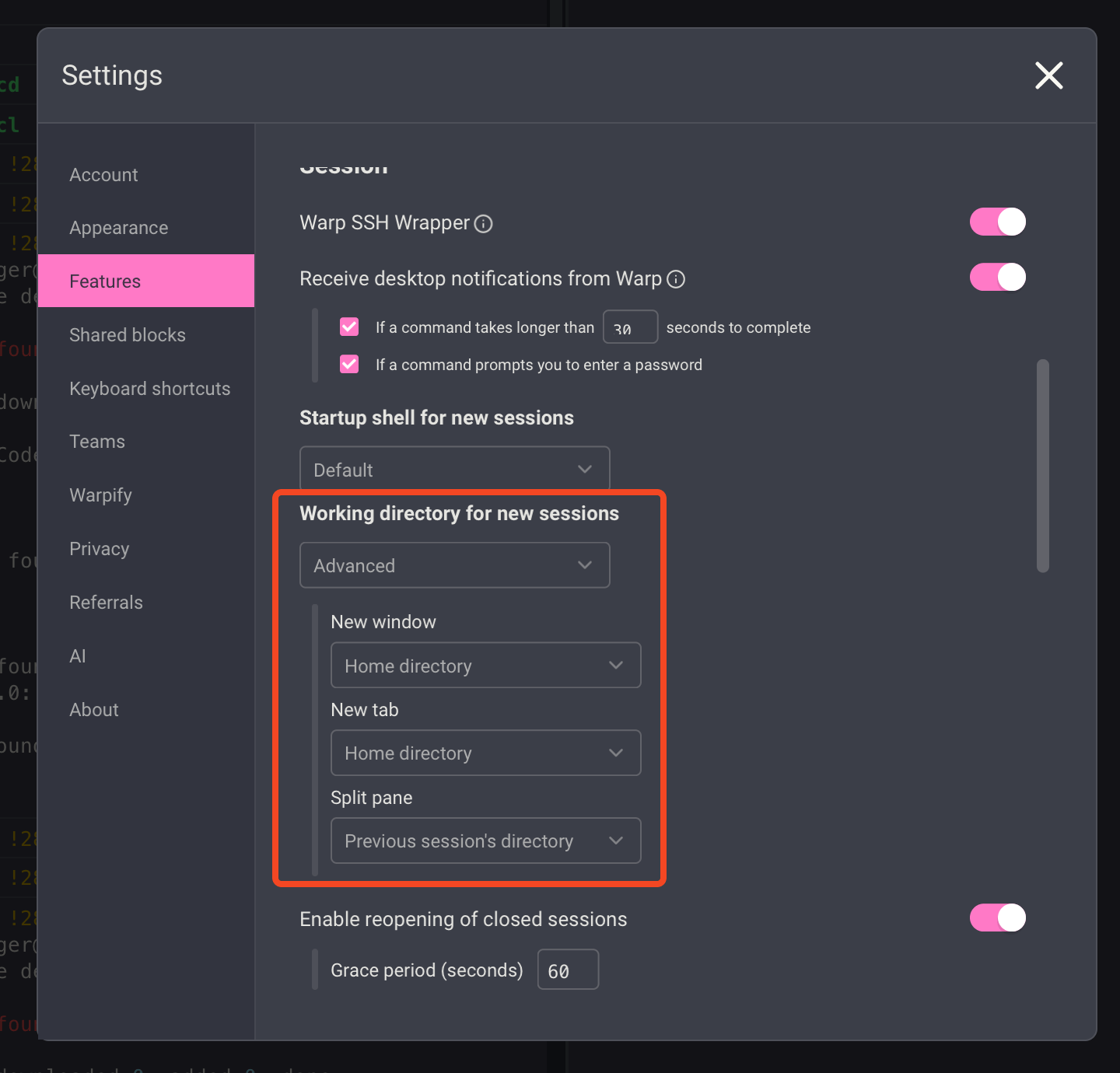Image resolution: width=1120 pixels, height=1073 pixels.
Task: Click the Grace period seconds field
Action: tap(568, 970)
